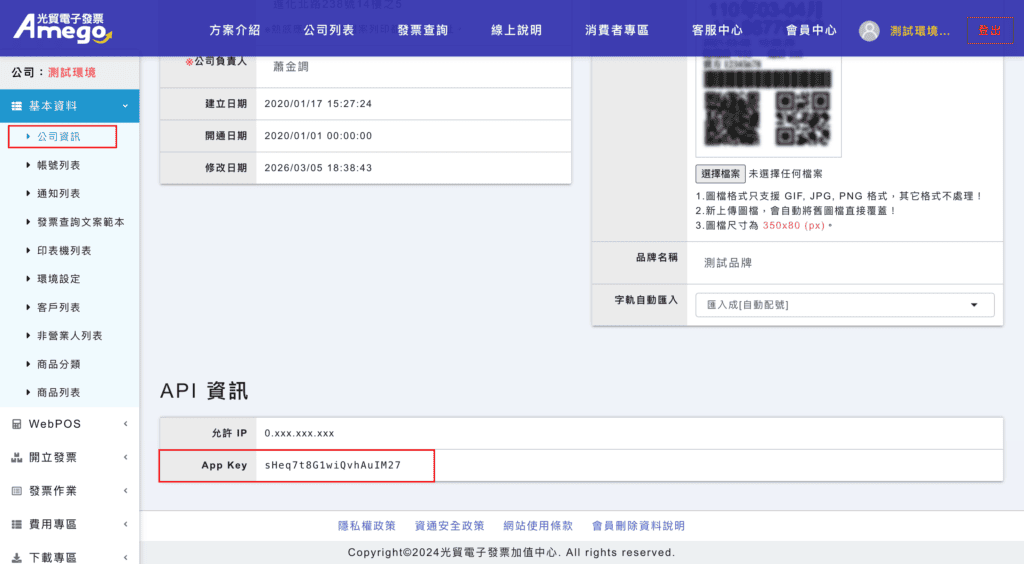Open the 隱私權政策 footer link
Image resolution: width=1024 pixels, height=564 pixels.
pyautogui.click(x=366, y=525)
